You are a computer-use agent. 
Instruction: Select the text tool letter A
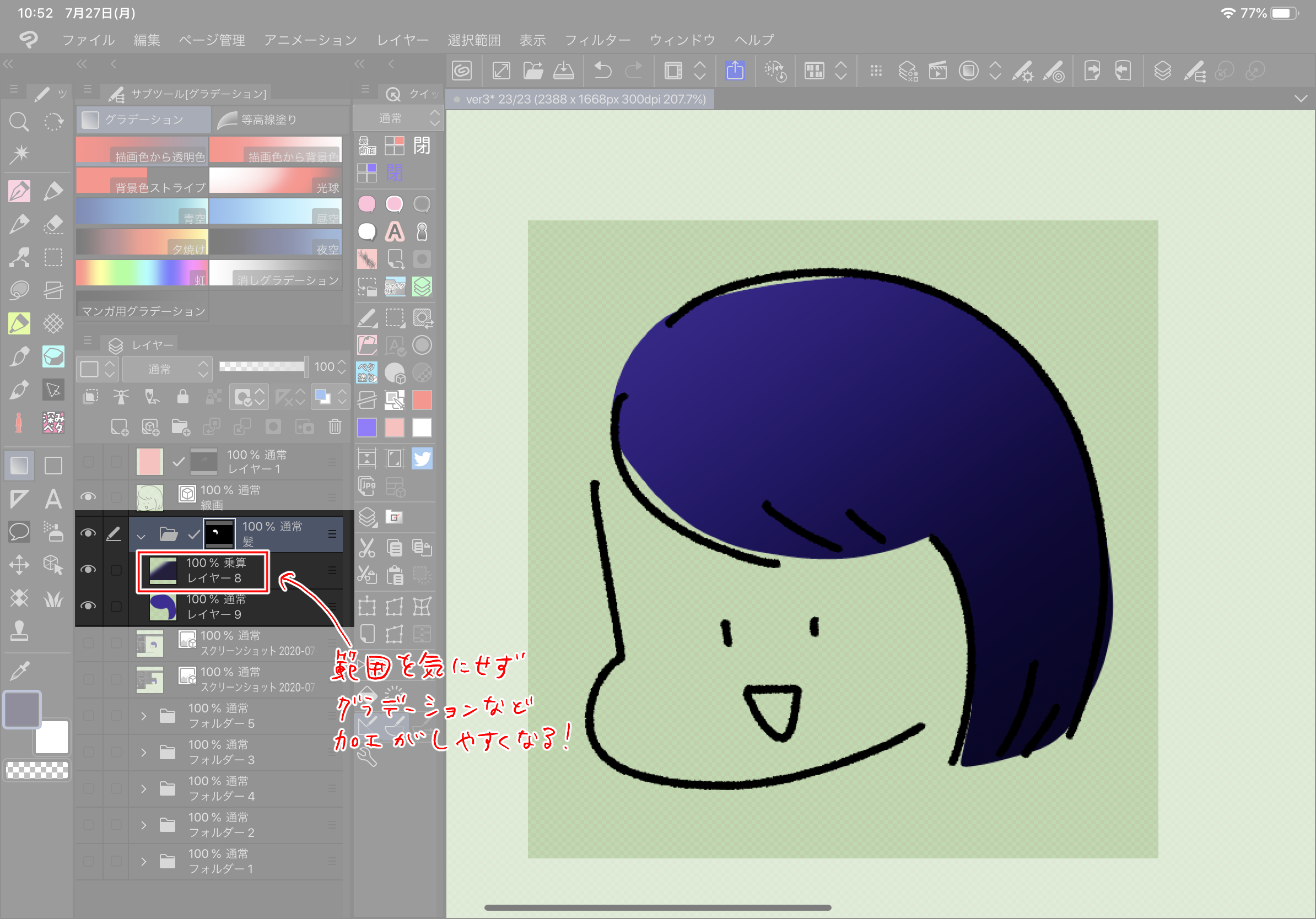point(53,499)
